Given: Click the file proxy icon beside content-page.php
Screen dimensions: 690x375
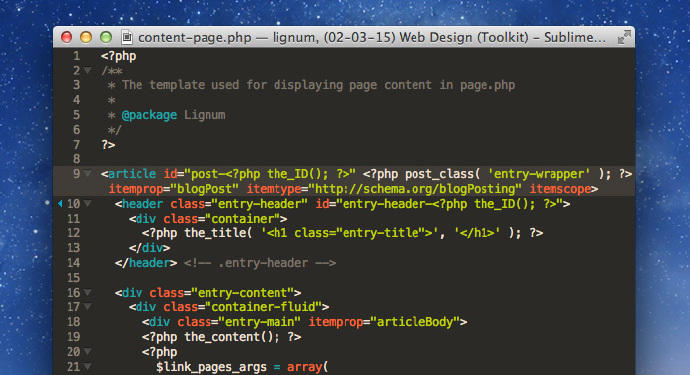Looking at the screenshot, I should [127, 37].
